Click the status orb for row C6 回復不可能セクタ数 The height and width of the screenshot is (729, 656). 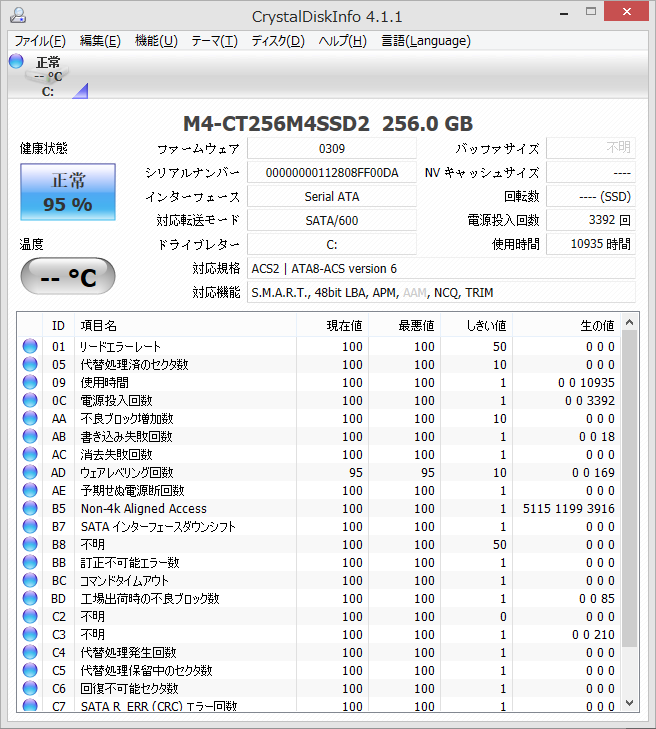click(30, 688)
